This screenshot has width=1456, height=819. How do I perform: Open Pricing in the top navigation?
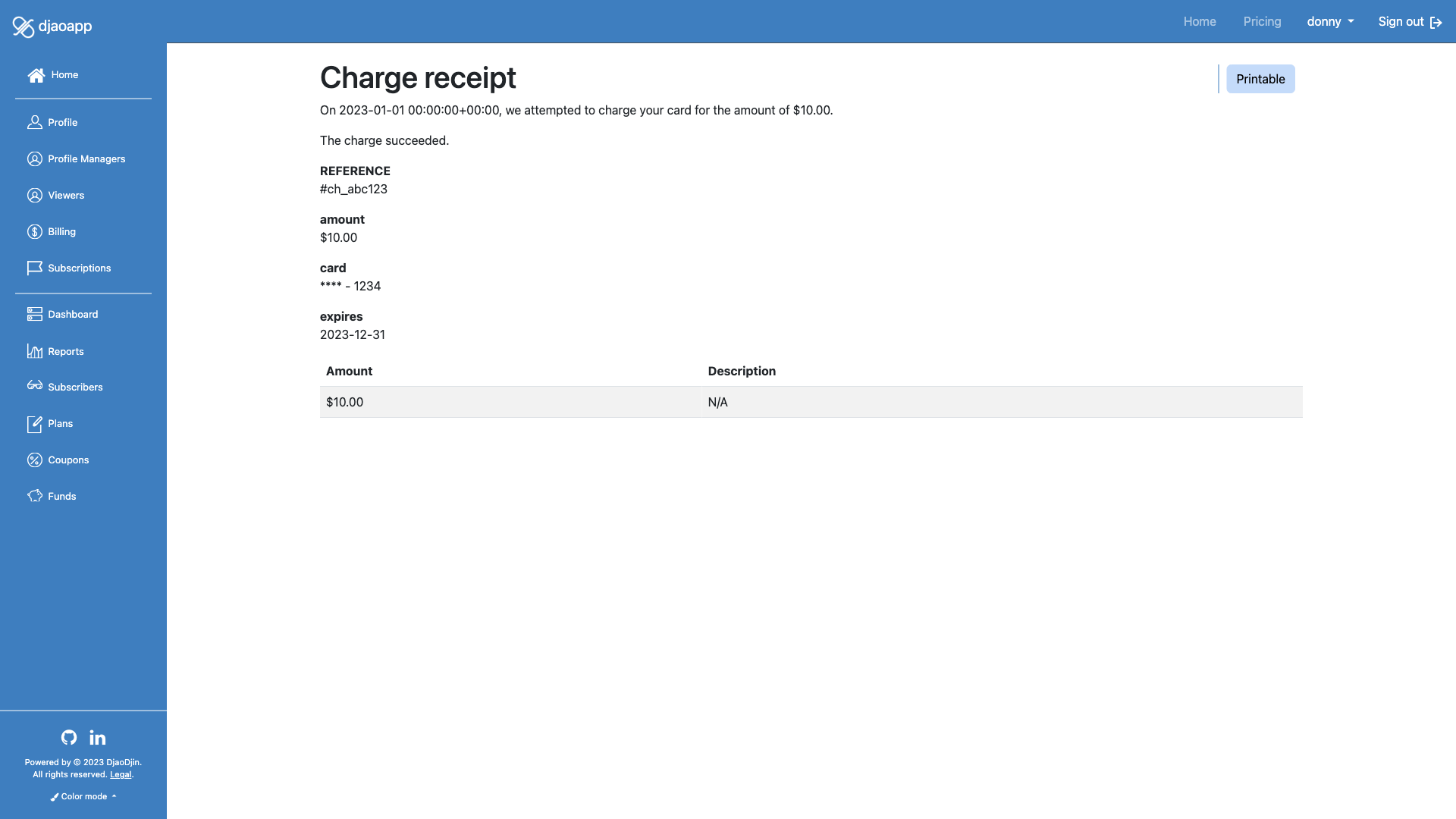pos(1262,21)
